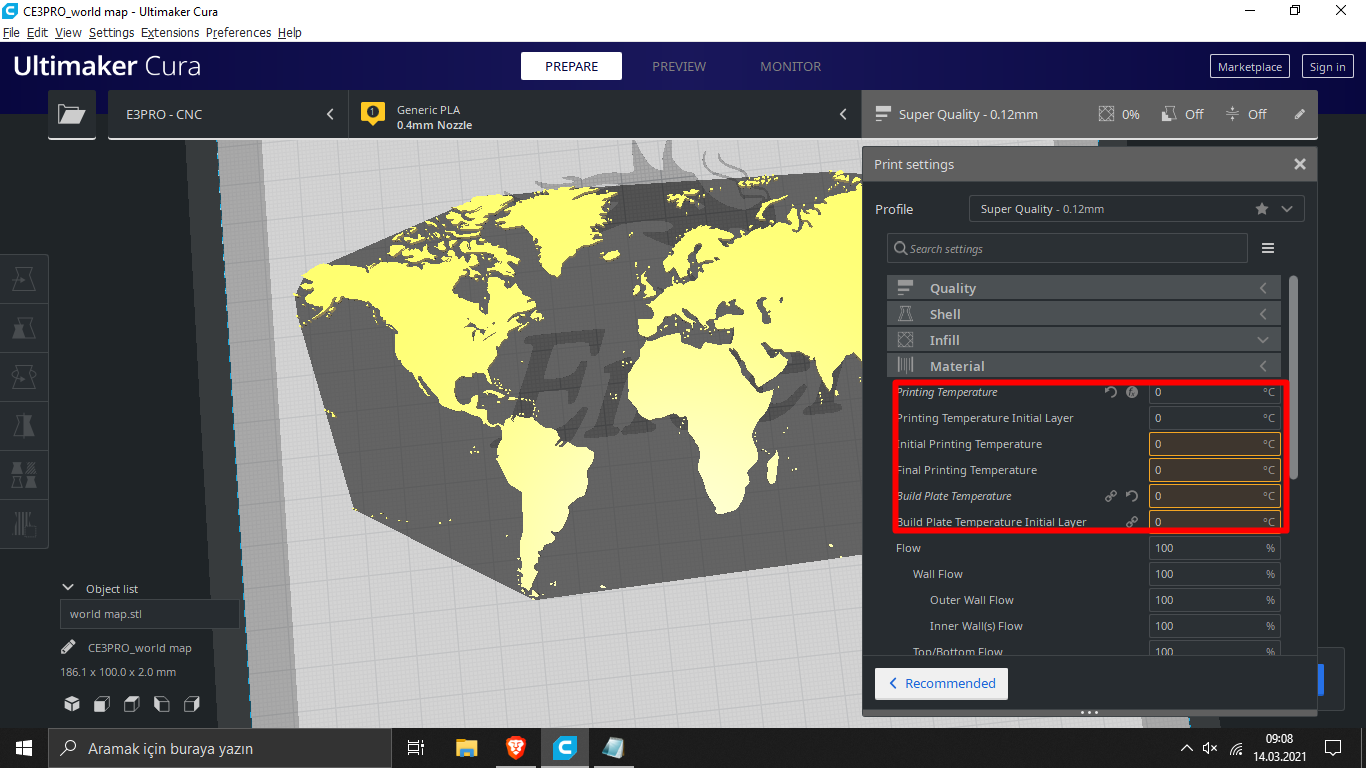
Task: Click the adhesion Off icon in summary bar
Action: pos(1232,114)
